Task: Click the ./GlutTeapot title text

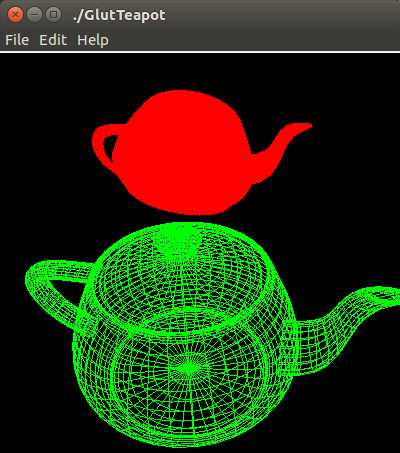Action: click(x=119, y=15)
